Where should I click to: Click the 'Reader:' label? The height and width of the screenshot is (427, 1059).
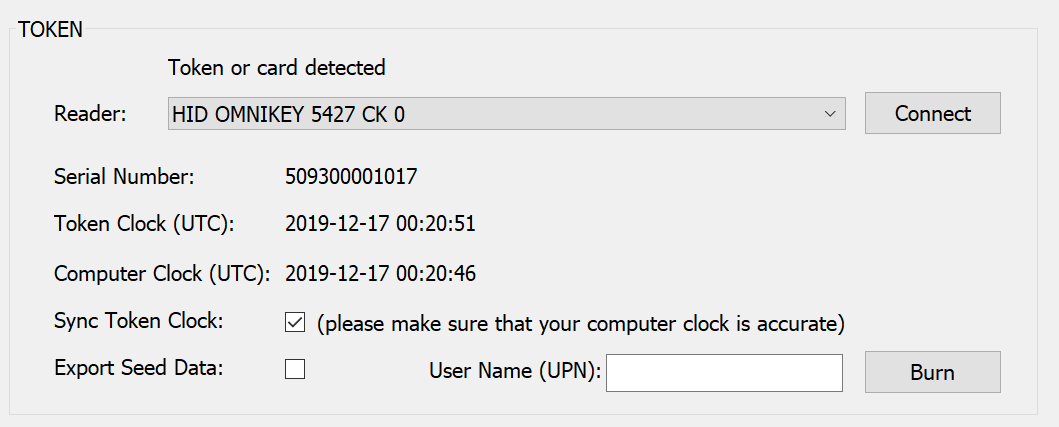(x=90, y=114)
